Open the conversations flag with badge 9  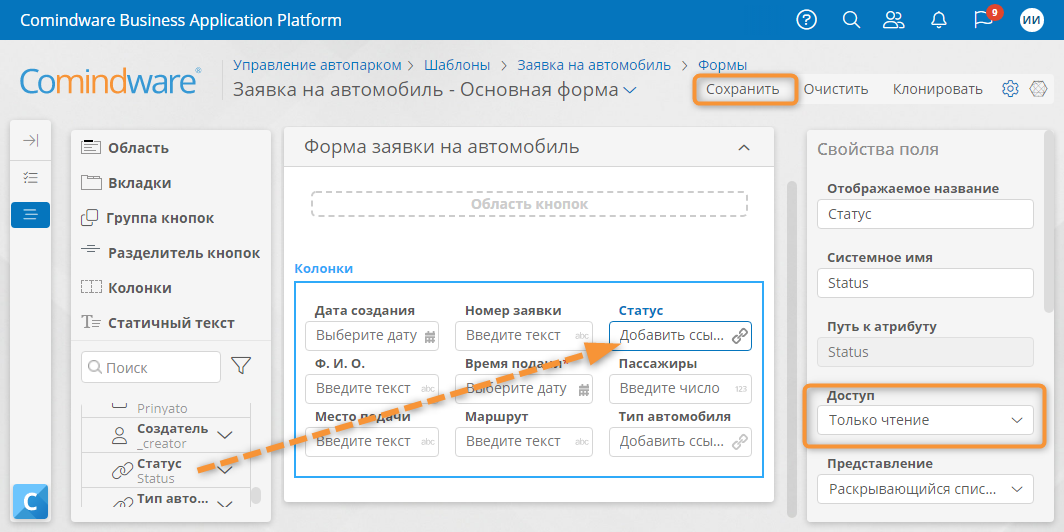pos(983,20)
